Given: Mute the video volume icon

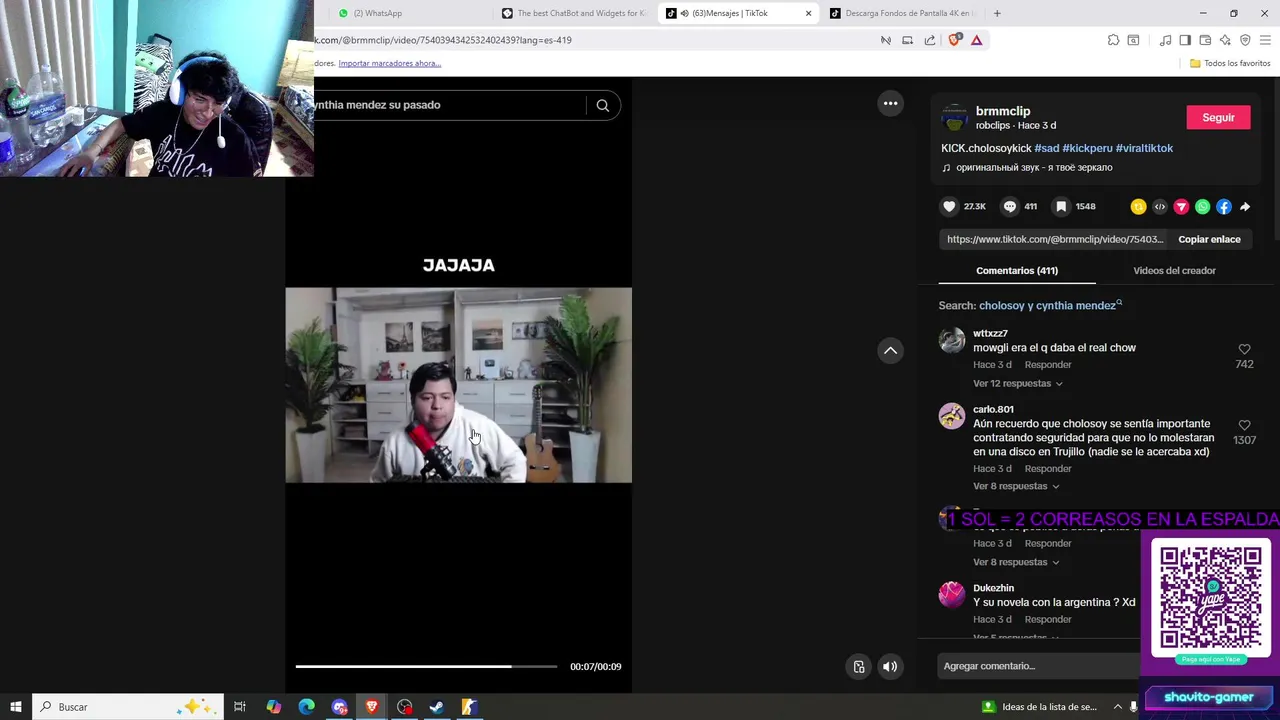Looking at the screenshot, I should point(890,667).
